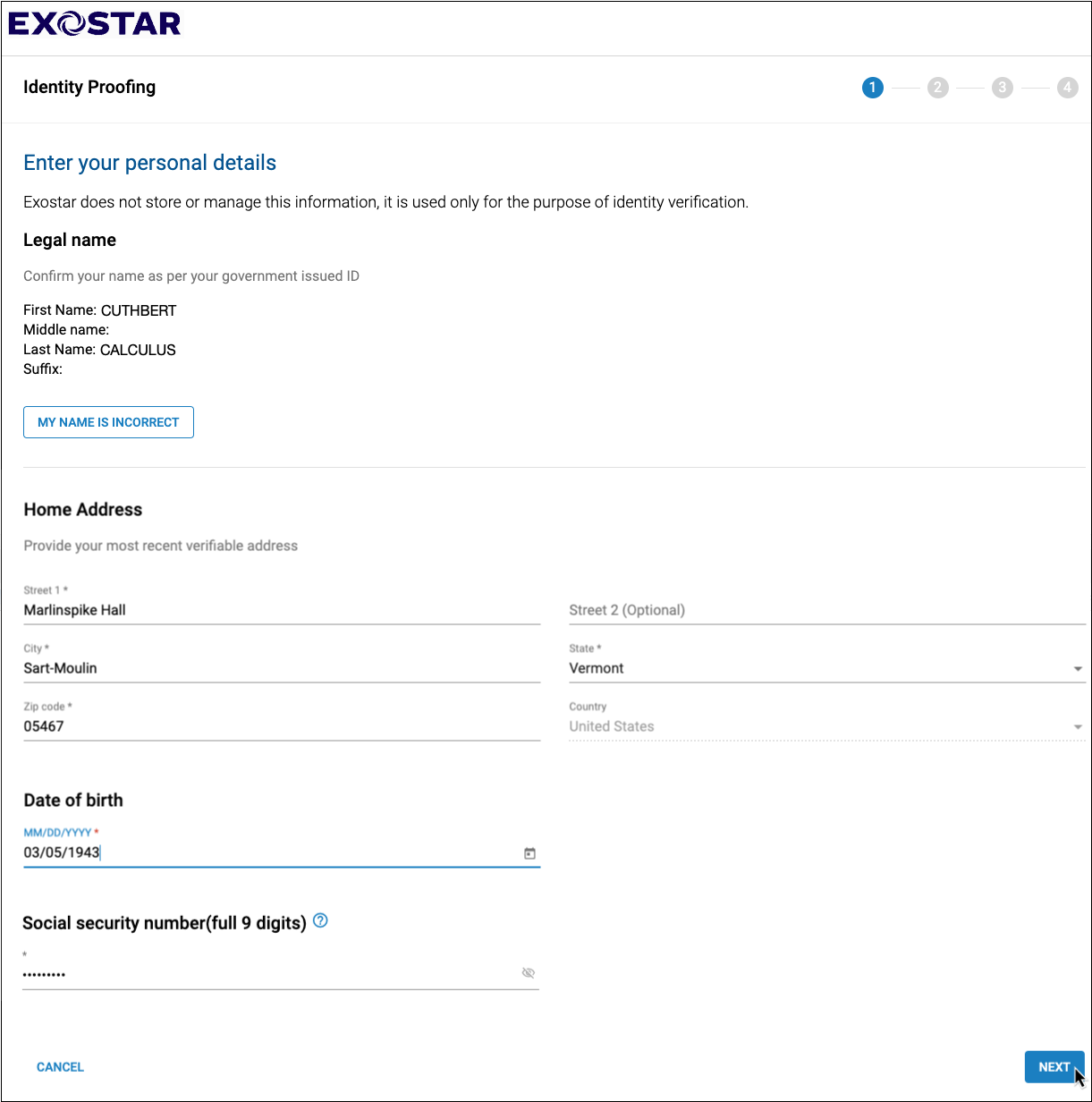Open the date of birth calendar picker

pyautogui.click(x=529, y=853)
